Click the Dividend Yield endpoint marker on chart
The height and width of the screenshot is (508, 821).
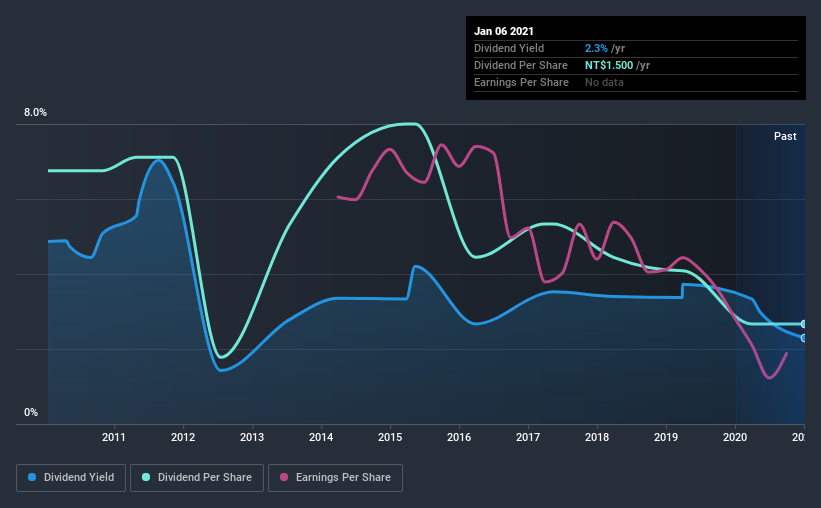pos(803,338)
